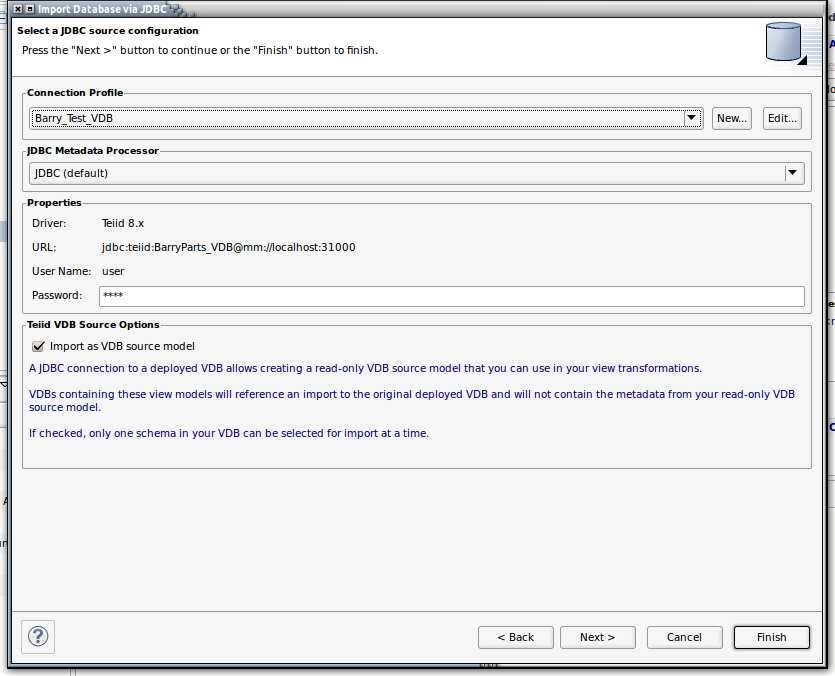The width and height of the screenshot is (835, 676).
Task: Click the 'URL:' field label
Action: click(x=44, y=247)
